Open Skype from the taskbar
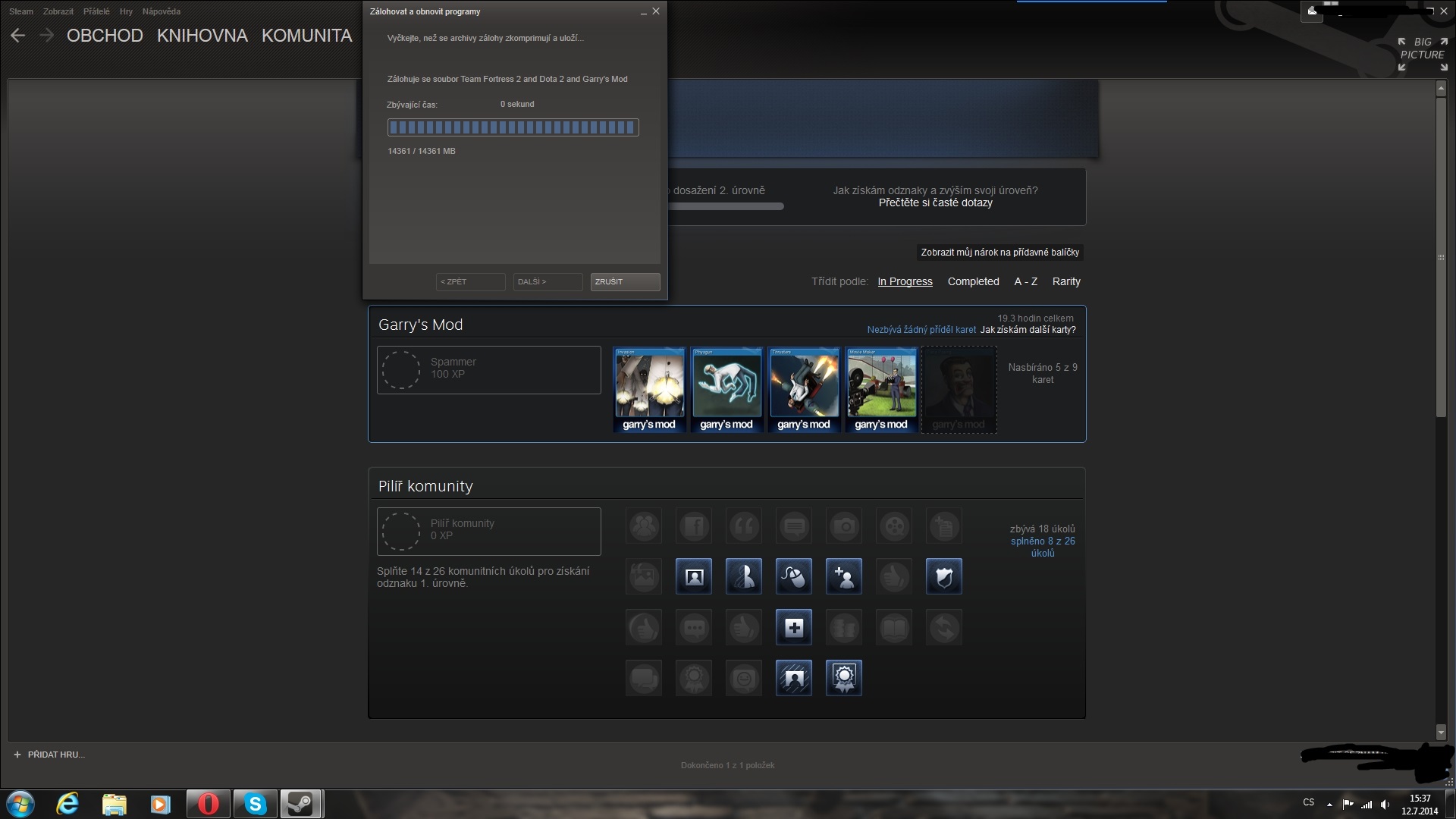1456x819 pixels. pyautogui.click(x=255, y=804)
